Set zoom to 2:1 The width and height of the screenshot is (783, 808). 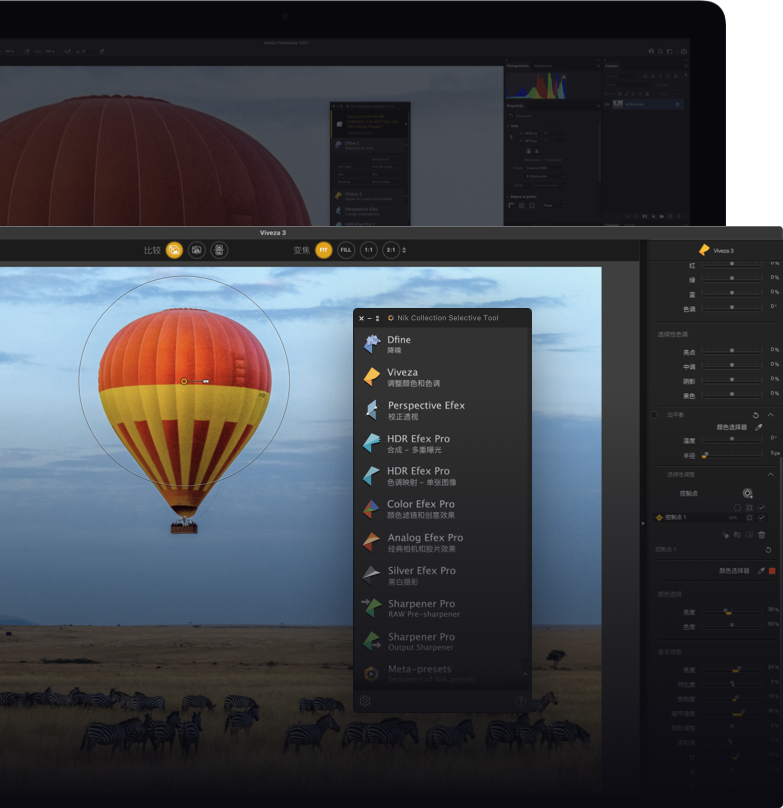pos(391,250)
